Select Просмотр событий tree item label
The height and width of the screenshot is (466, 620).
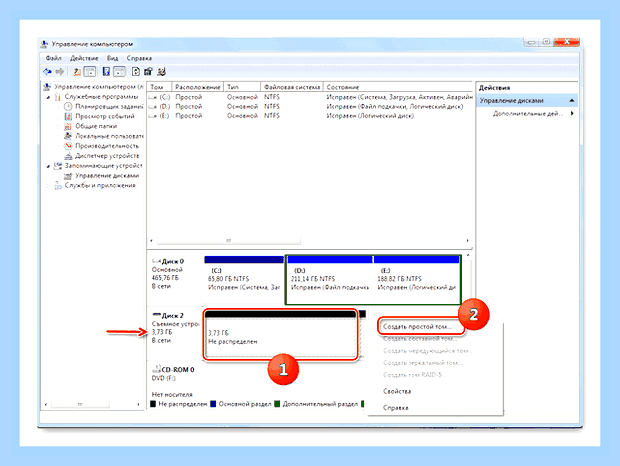(x=105, y=116)
